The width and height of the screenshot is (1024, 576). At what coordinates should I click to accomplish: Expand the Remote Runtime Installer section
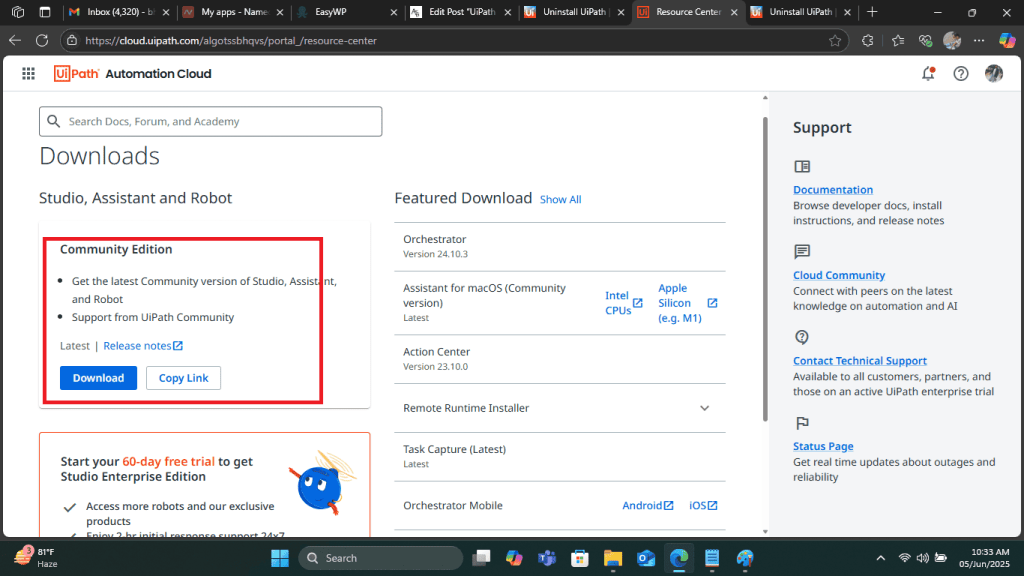pyautogui.click(x=703, y=408)
